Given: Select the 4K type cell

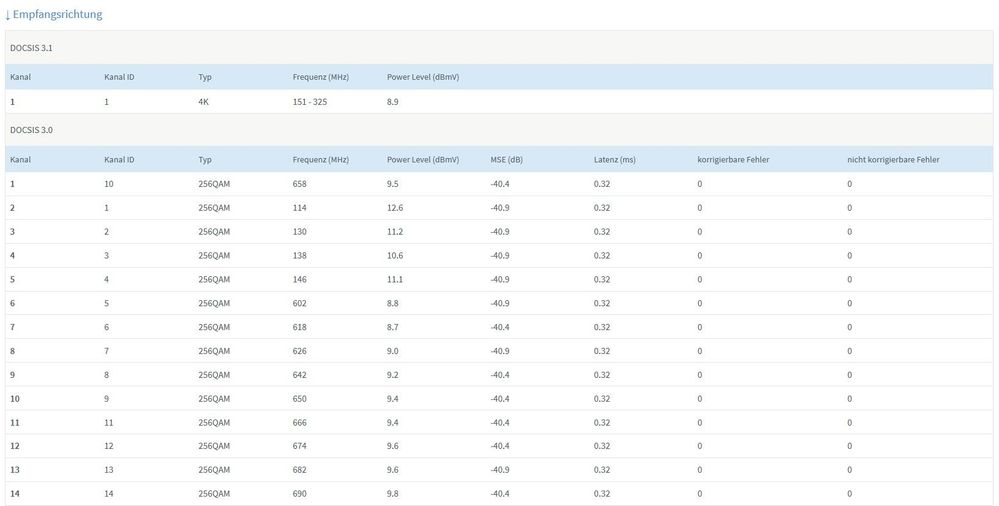Looking at the screenshot, I should click(x=203, y=101).
